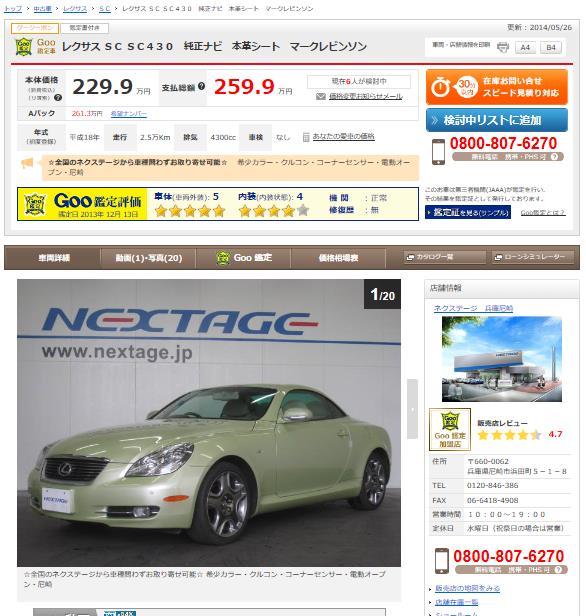Select B4 print size button
Screen dimensions: 586x616
coord(551,48)
